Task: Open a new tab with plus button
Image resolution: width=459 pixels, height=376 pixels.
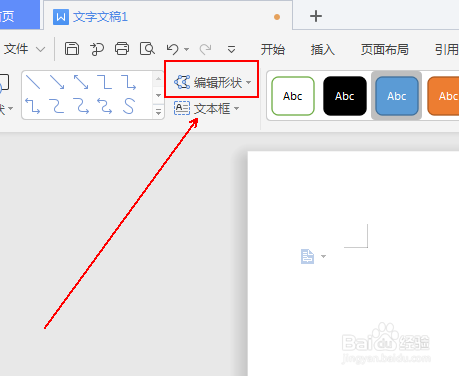Action: point(316,16)
